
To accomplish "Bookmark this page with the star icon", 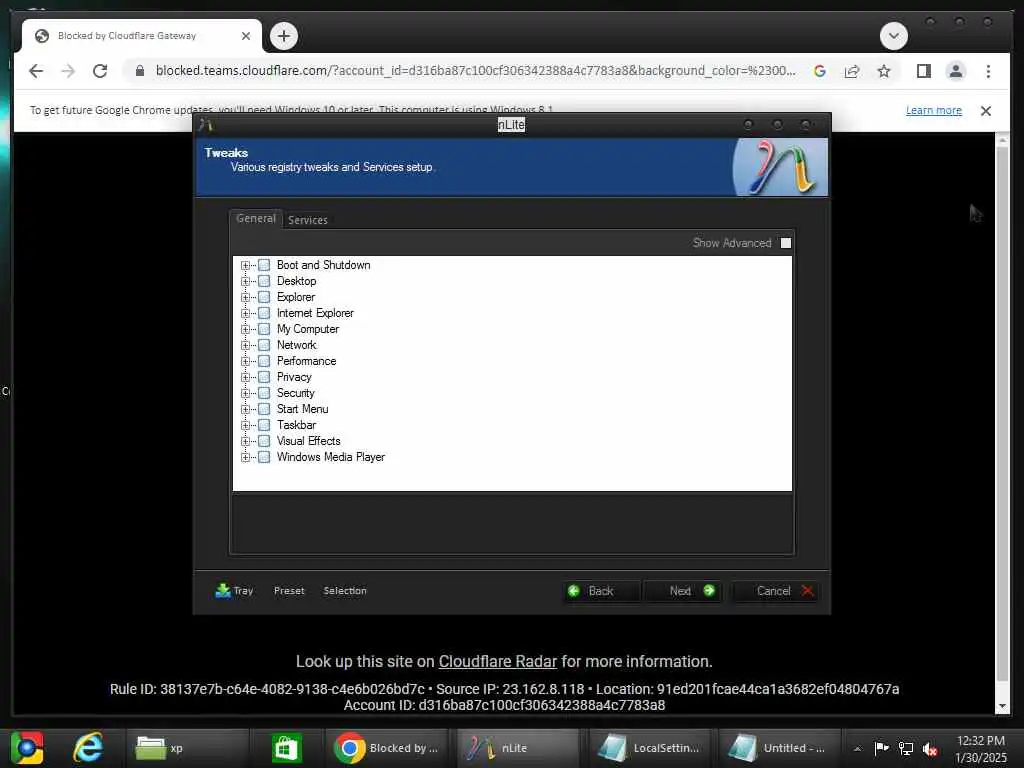I will coord(884,71).
